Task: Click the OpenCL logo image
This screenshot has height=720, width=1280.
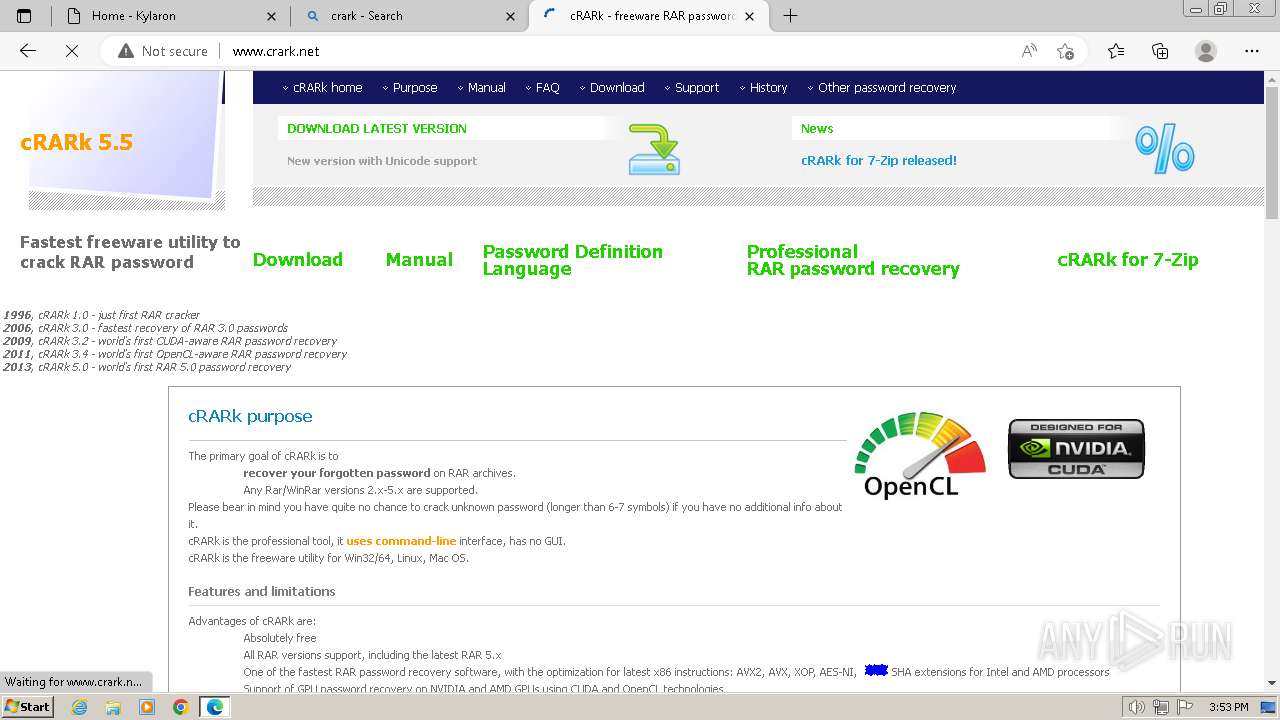Action: [x=920, y=454]
